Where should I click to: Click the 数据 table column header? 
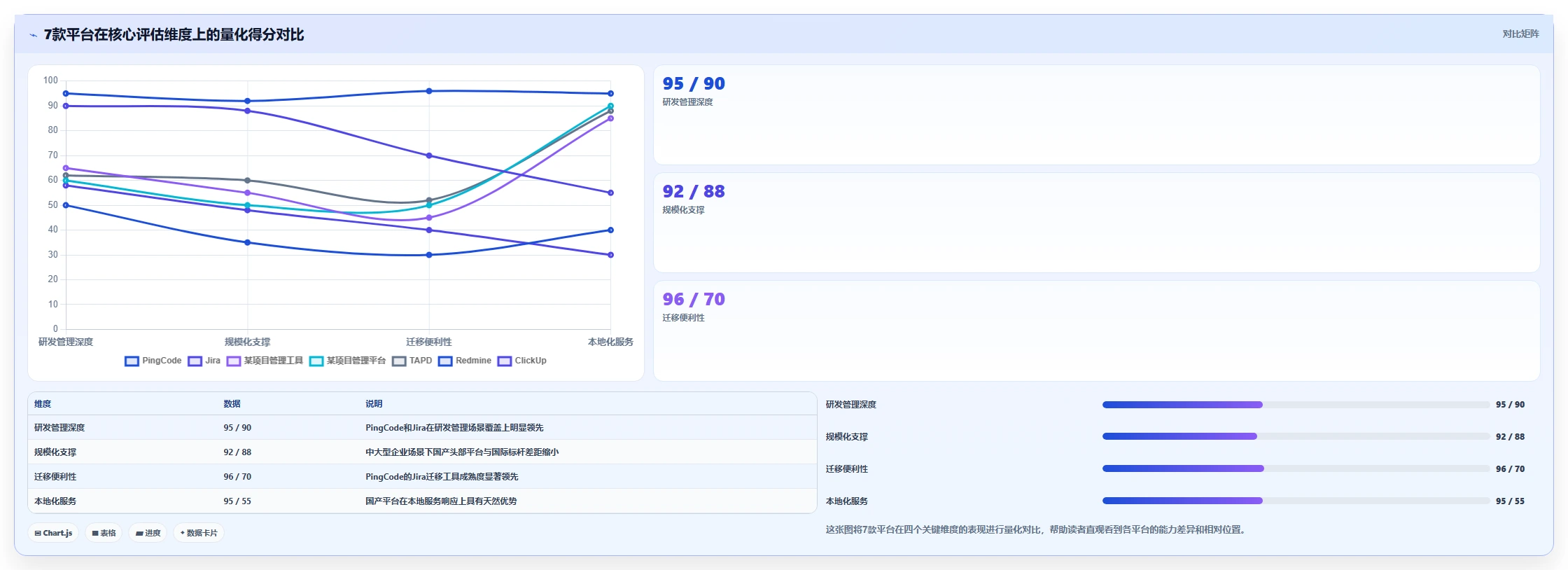point(232,404)
